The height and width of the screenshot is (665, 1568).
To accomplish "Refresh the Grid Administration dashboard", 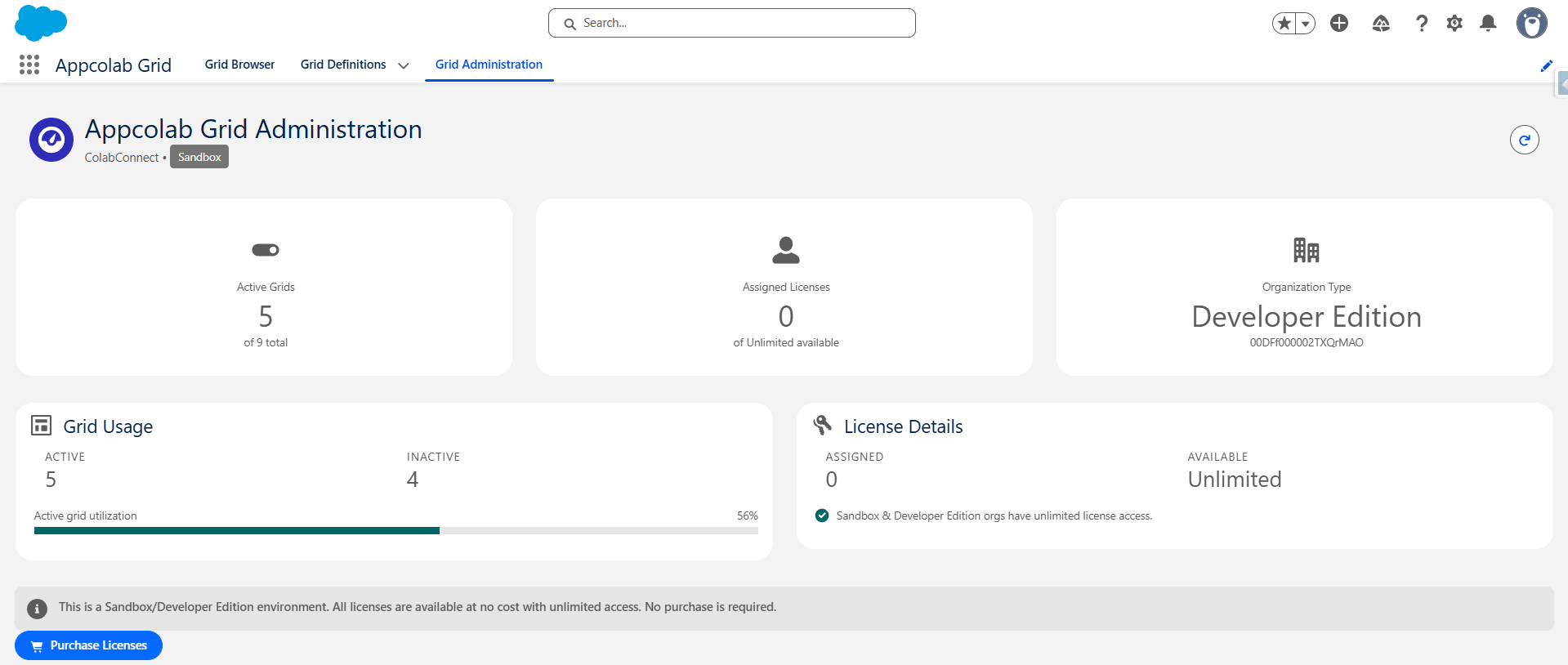I will click(x=1525, y=140).
